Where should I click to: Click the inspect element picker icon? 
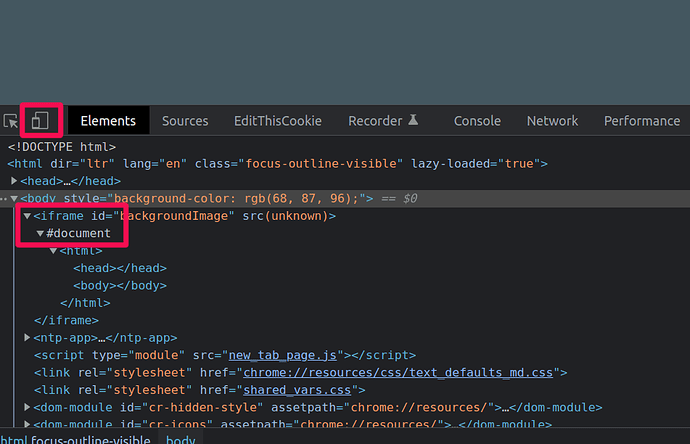click(11, 121)
